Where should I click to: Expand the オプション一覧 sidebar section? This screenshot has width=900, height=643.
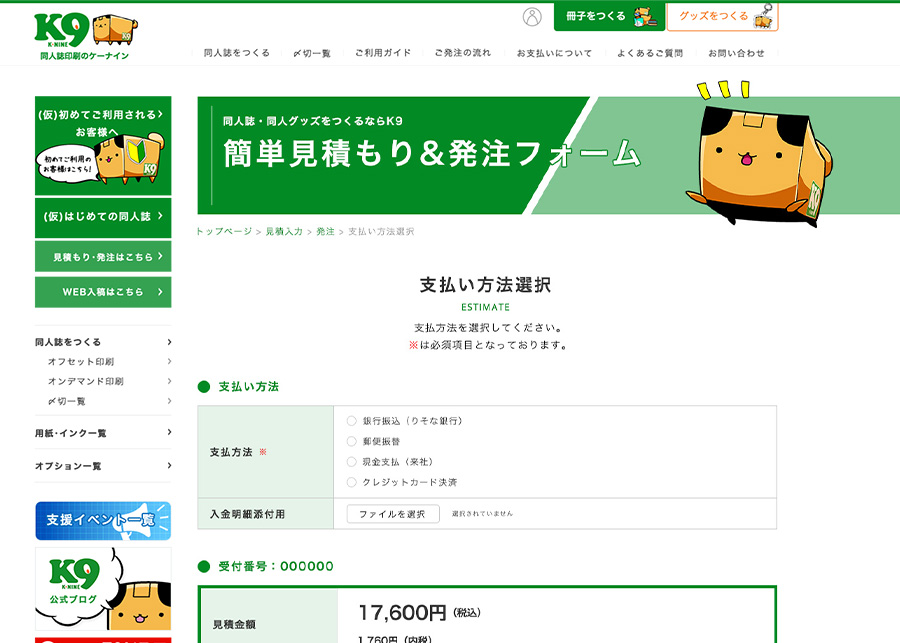click(x=103, y=465)
